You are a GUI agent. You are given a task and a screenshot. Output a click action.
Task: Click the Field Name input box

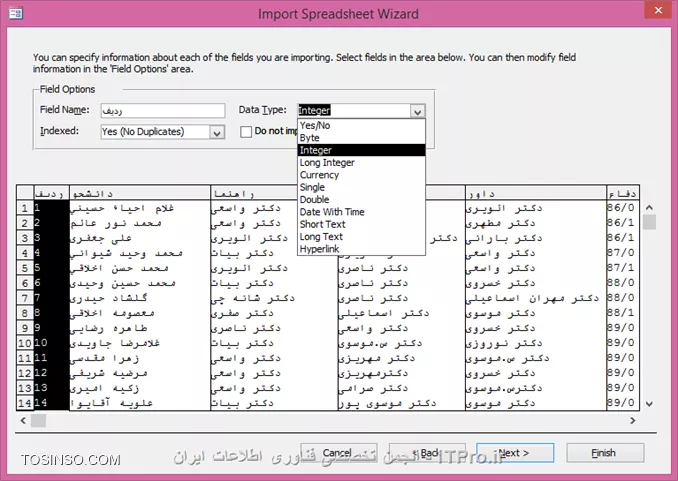163,111
